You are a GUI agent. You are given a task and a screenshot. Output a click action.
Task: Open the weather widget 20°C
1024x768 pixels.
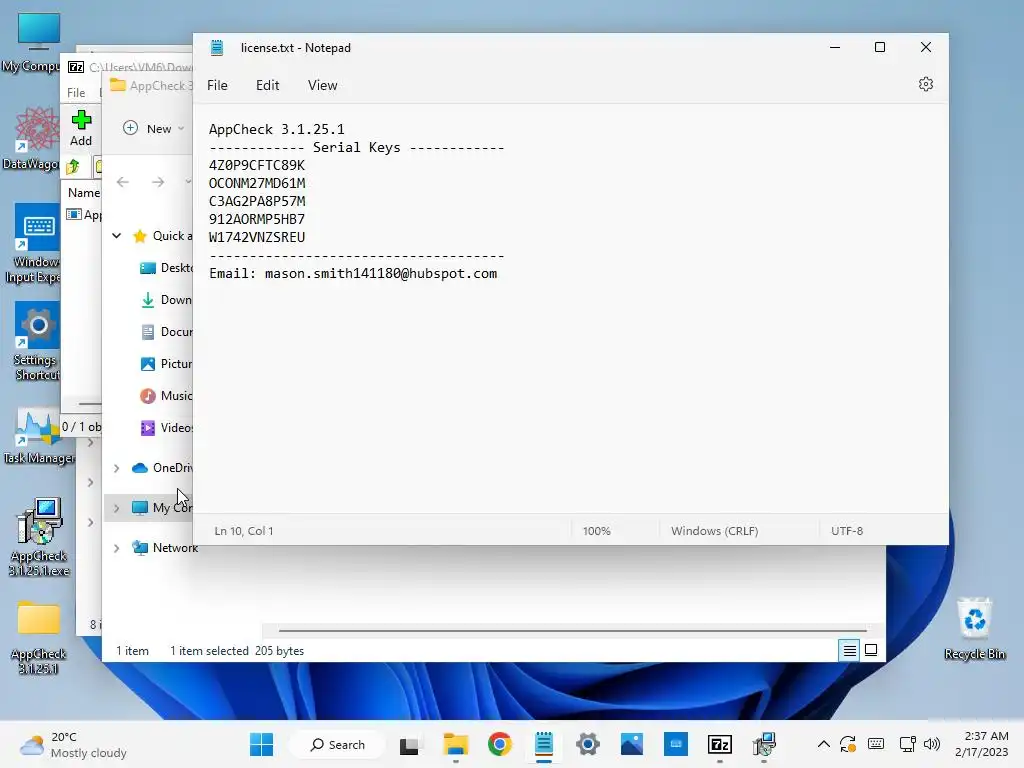point(72,744)
